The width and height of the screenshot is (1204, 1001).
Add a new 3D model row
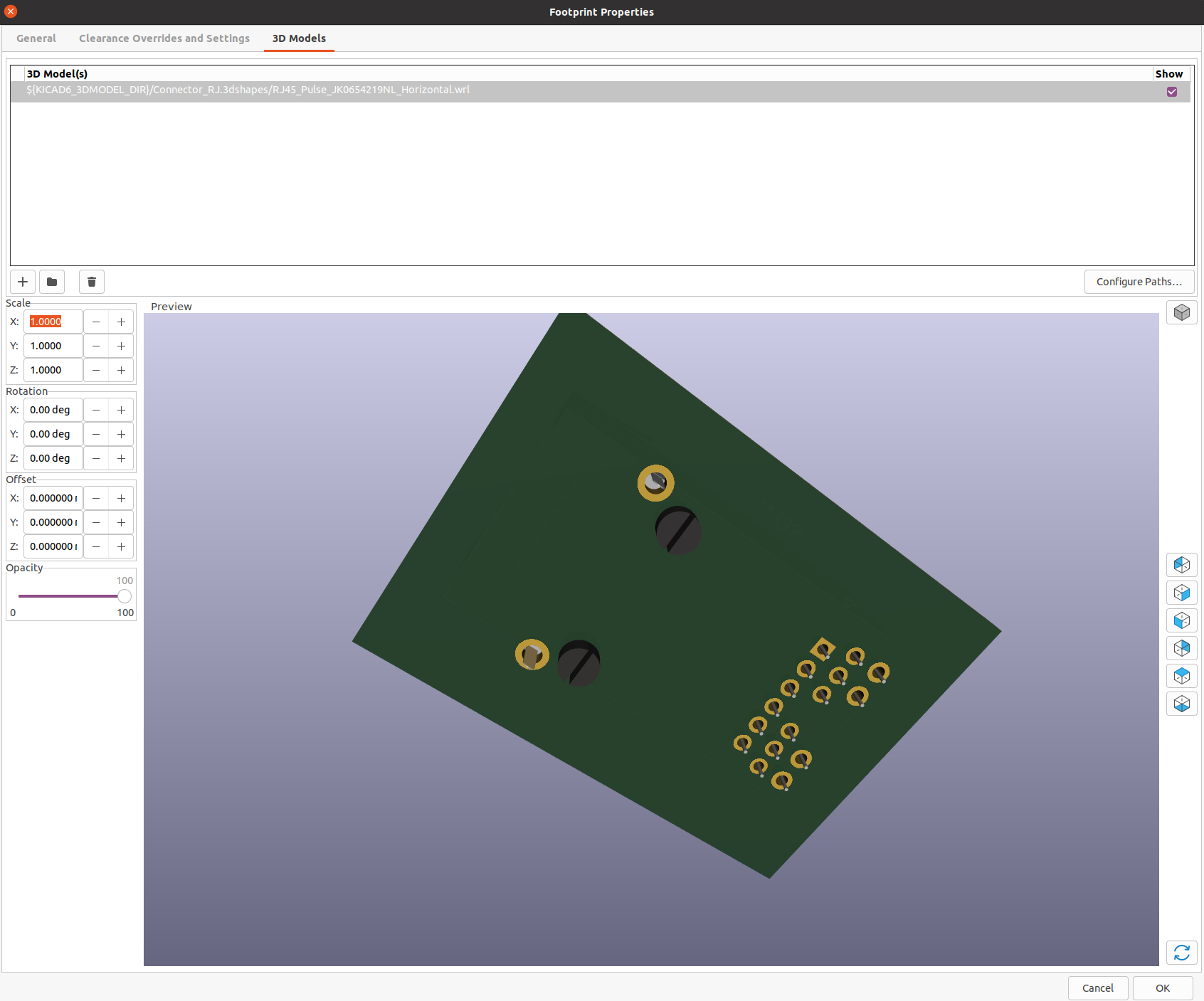(23, 282)
